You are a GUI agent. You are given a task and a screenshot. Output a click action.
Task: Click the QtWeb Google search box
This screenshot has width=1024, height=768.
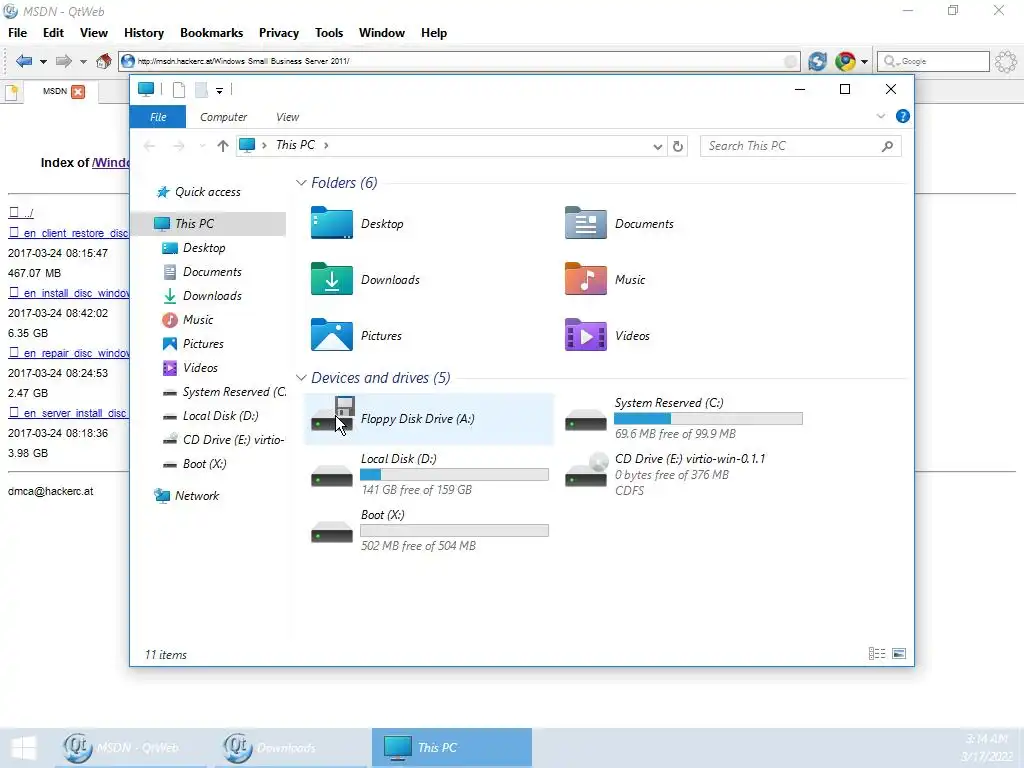[933, 61]
